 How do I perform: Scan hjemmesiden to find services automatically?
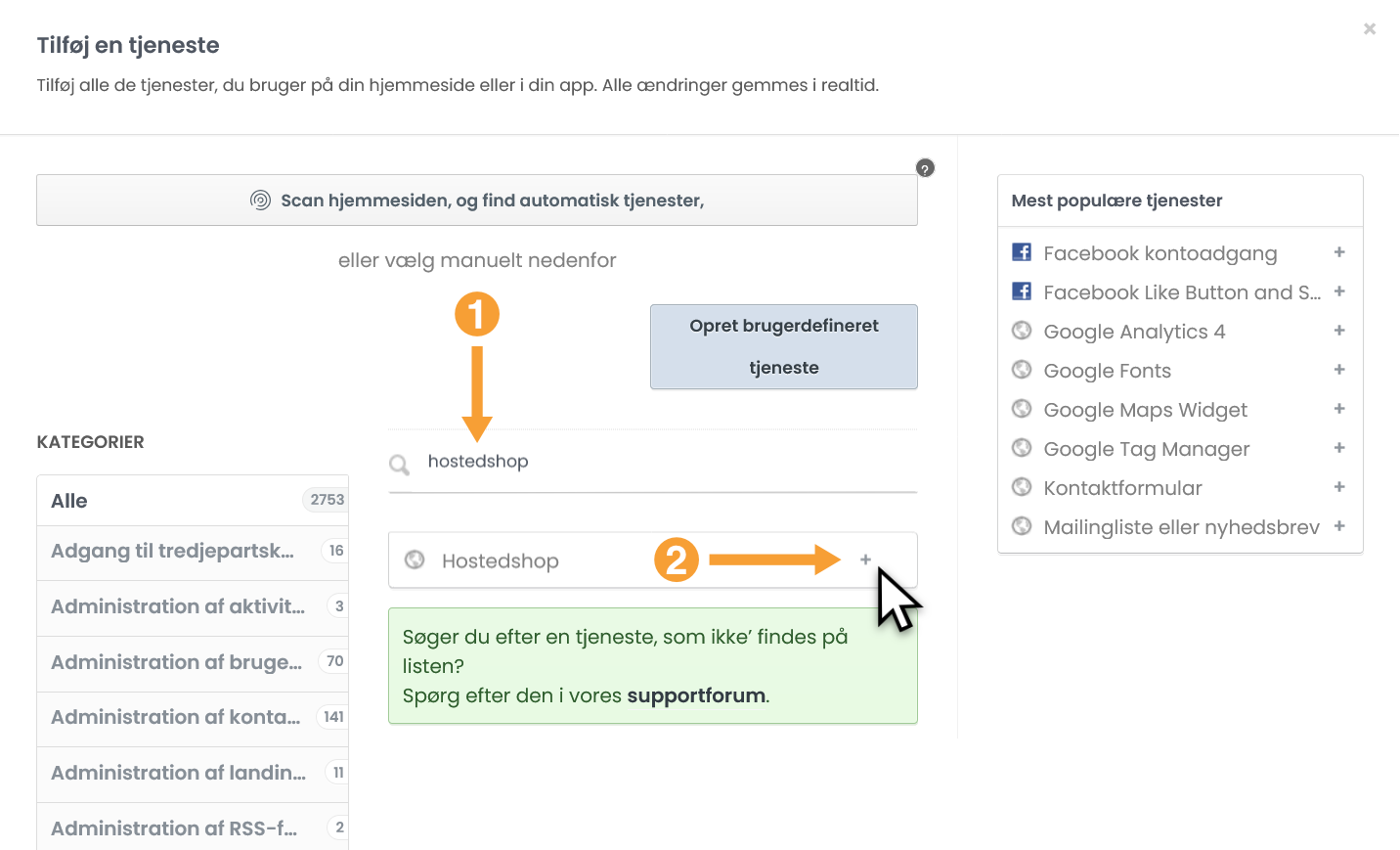[x=477, y=201]
